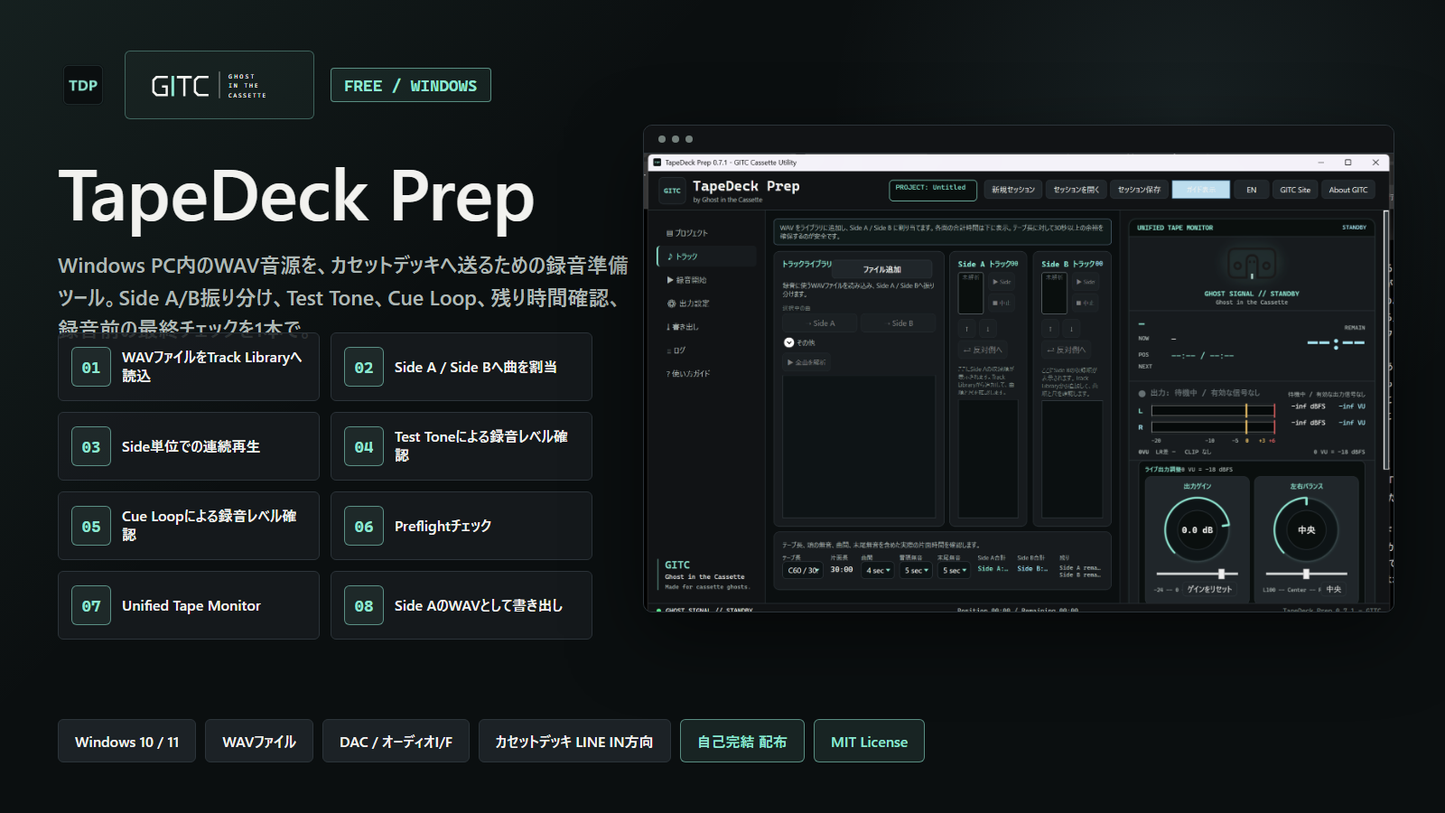Click the Unified Tape Monitor feature card

(x=189, y=605)
